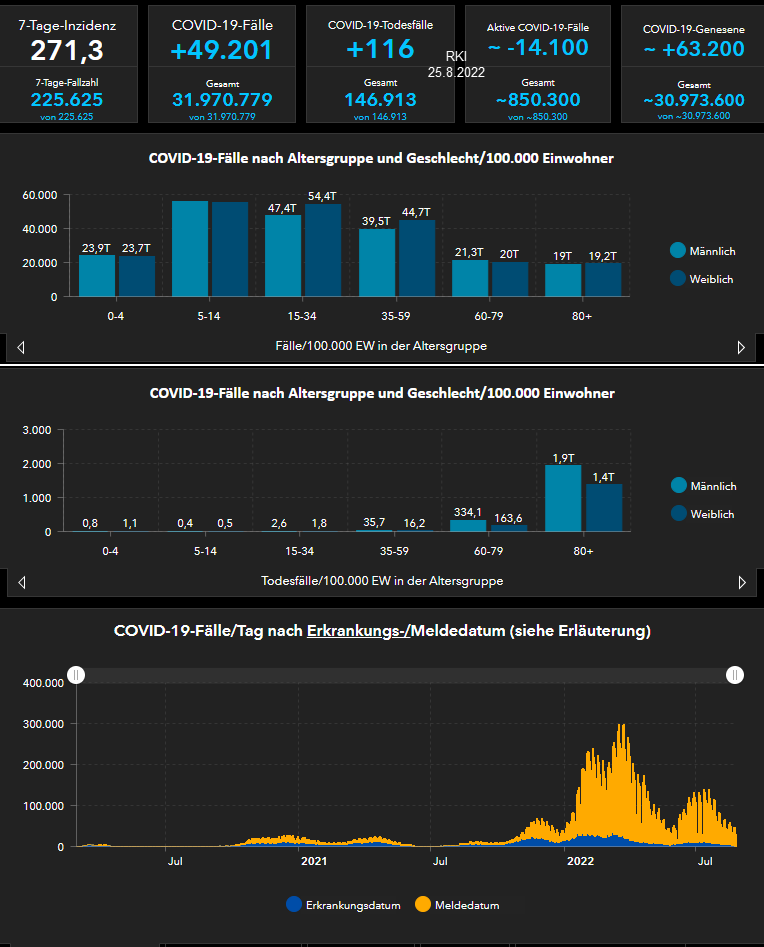Click the 1,9T bar for 80+ deaths
The height and width of the screenshot is (947, 764).
pyautogui.click(x=563, y=498)
